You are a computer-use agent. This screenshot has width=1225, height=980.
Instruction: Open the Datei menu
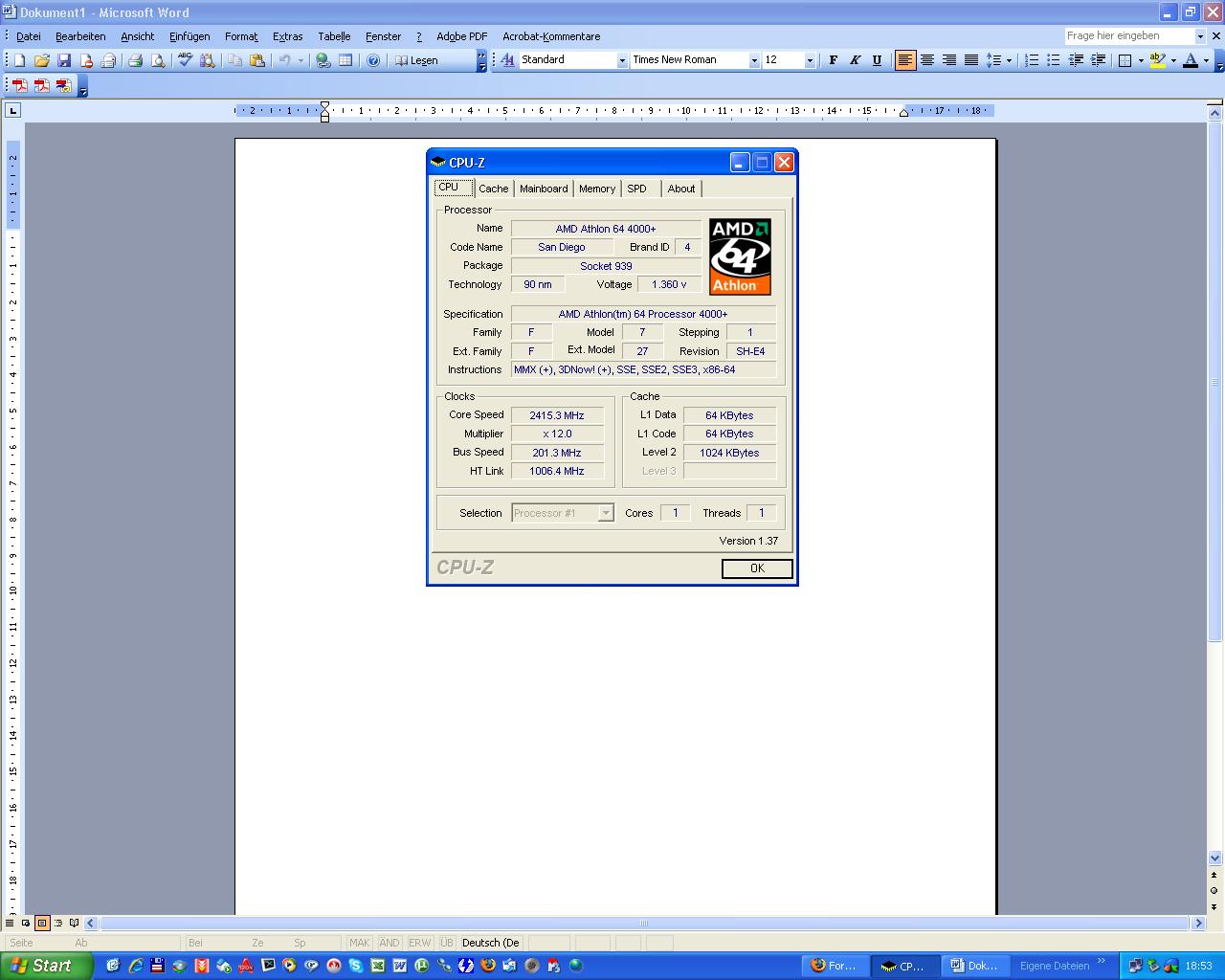click(x=29, y=36)
